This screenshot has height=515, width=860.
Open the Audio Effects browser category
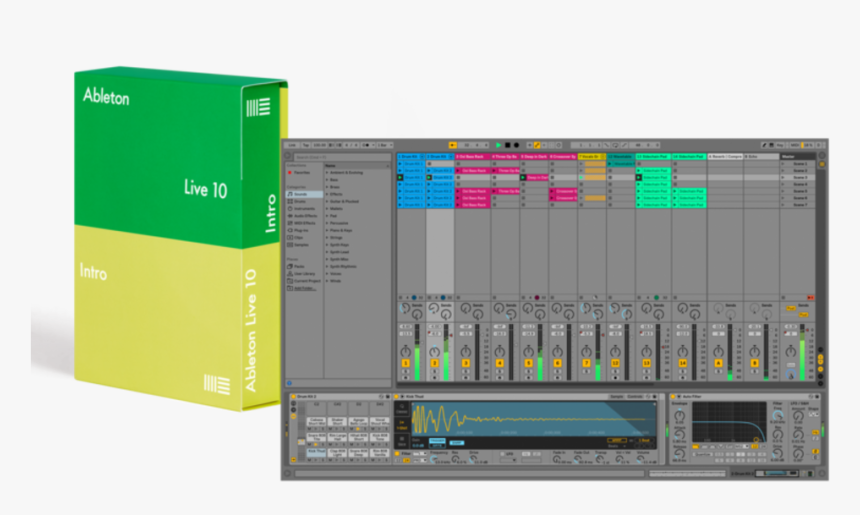304,216
